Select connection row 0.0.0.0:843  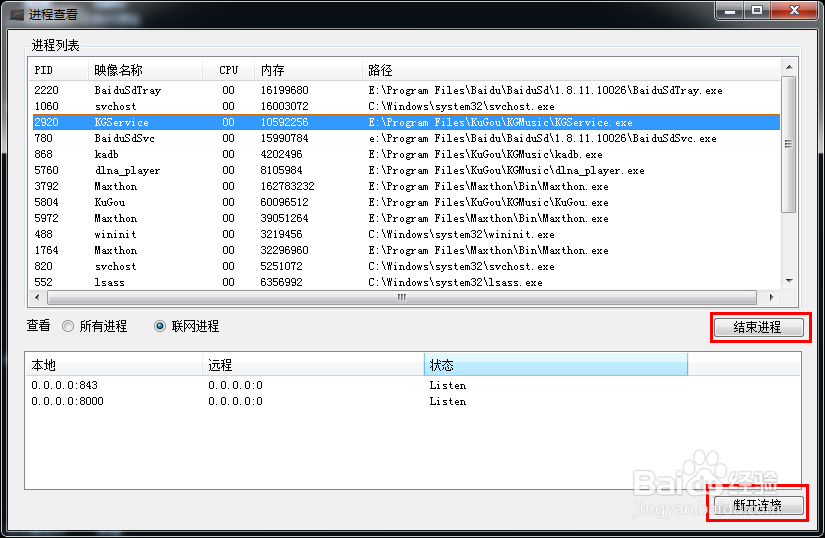412,385
